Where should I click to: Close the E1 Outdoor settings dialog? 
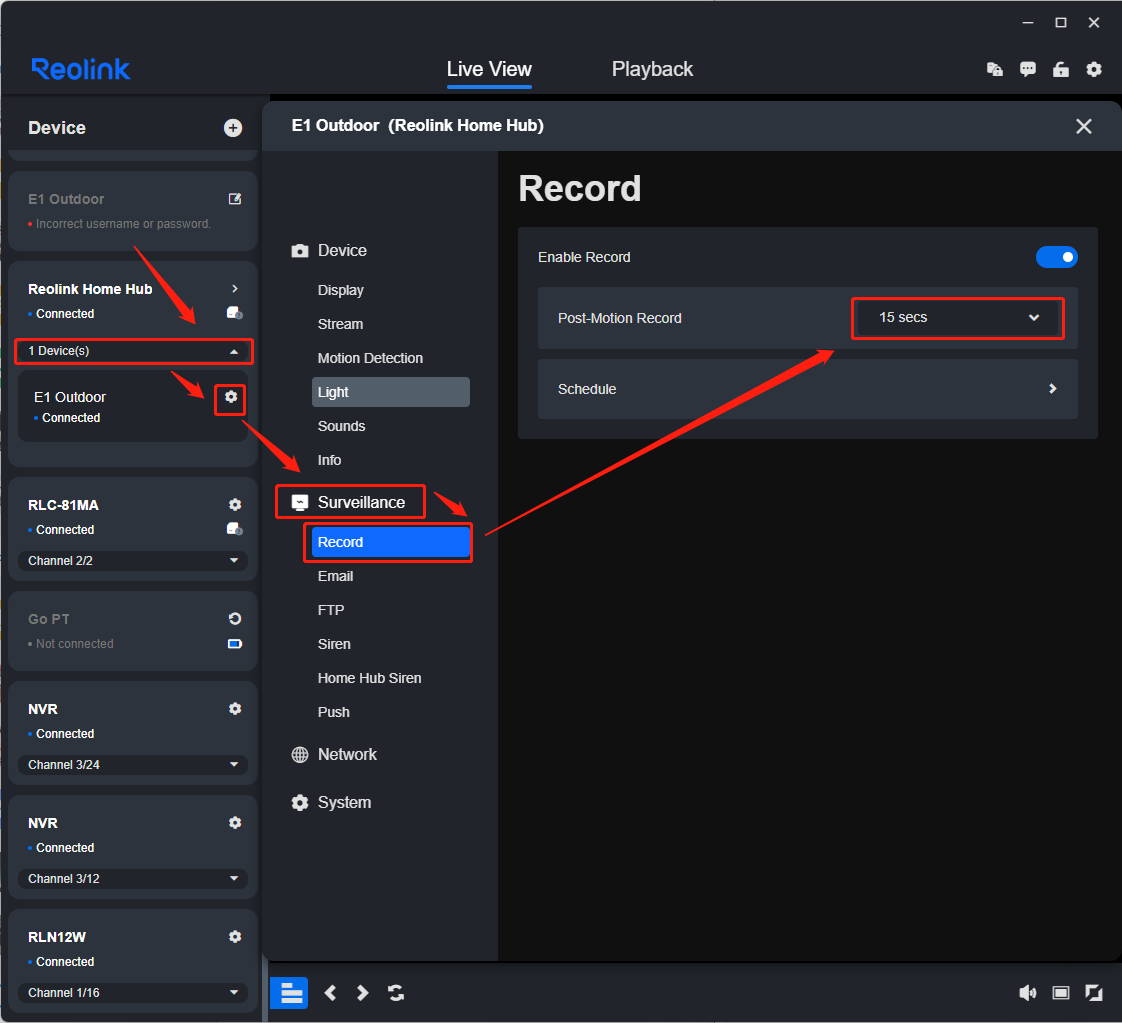tap(1083, 126)
